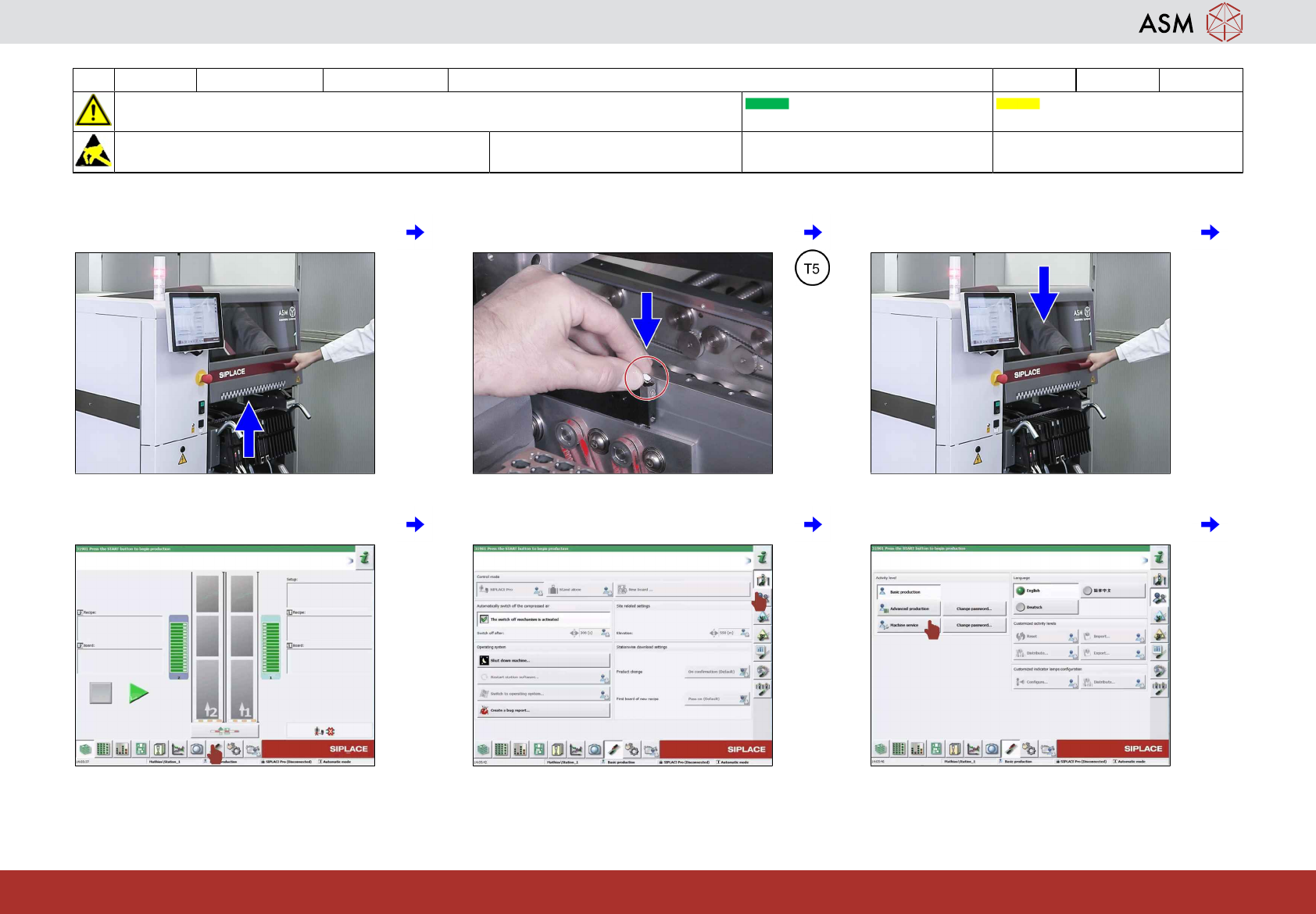
Task: Click Create a bug report...
Action: pyautogui.click(x=543, y=710)
